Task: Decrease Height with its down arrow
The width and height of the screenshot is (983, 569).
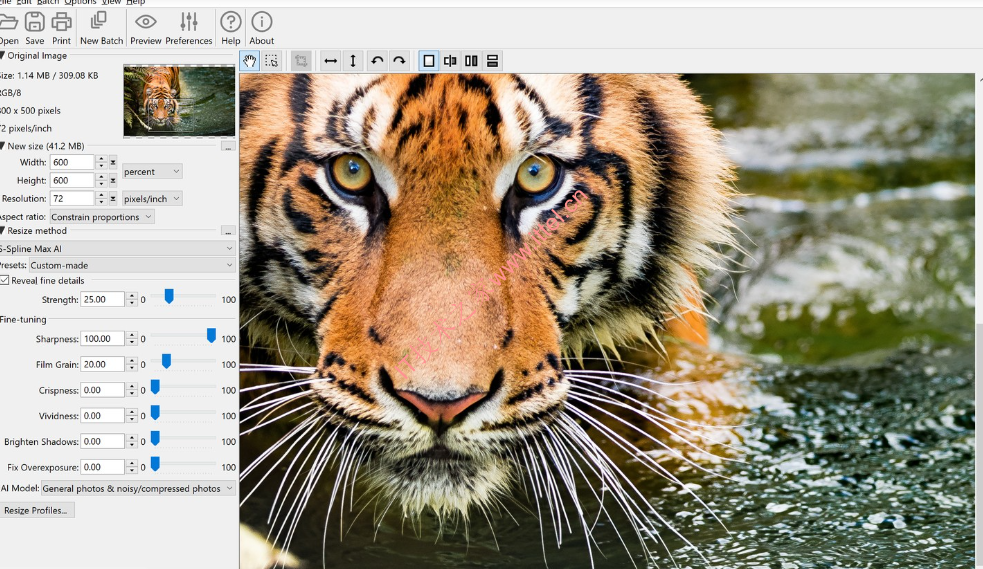Action: [102, 184]
